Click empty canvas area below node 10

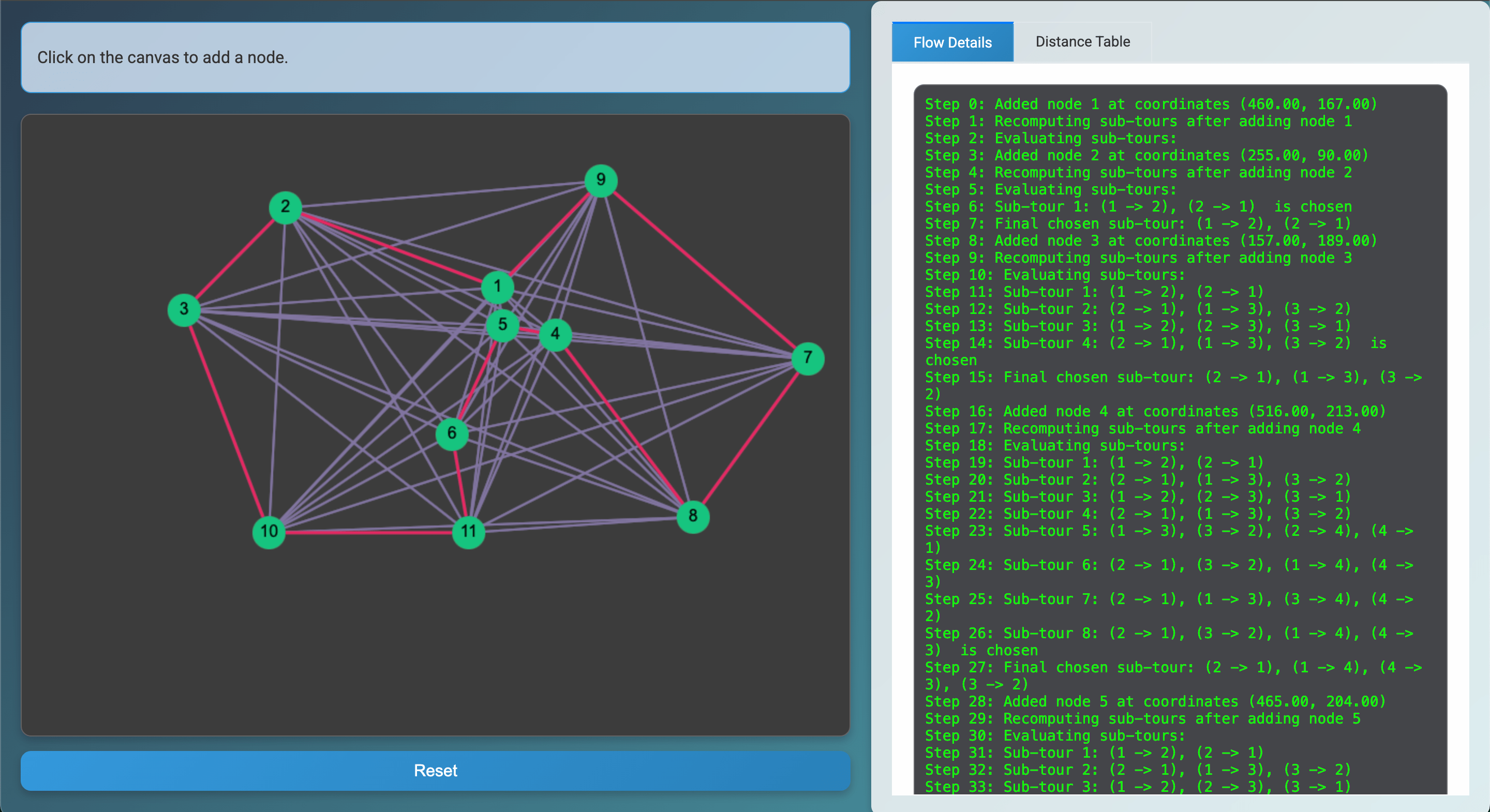tap(269, 636)
